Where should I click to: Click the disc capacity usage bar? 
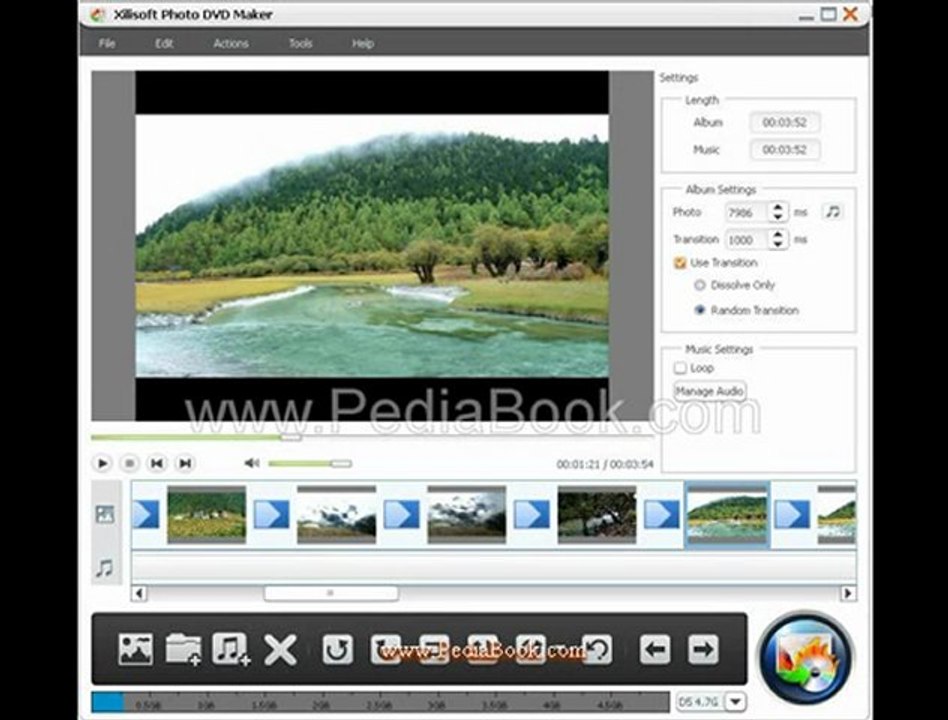point(380,702)
